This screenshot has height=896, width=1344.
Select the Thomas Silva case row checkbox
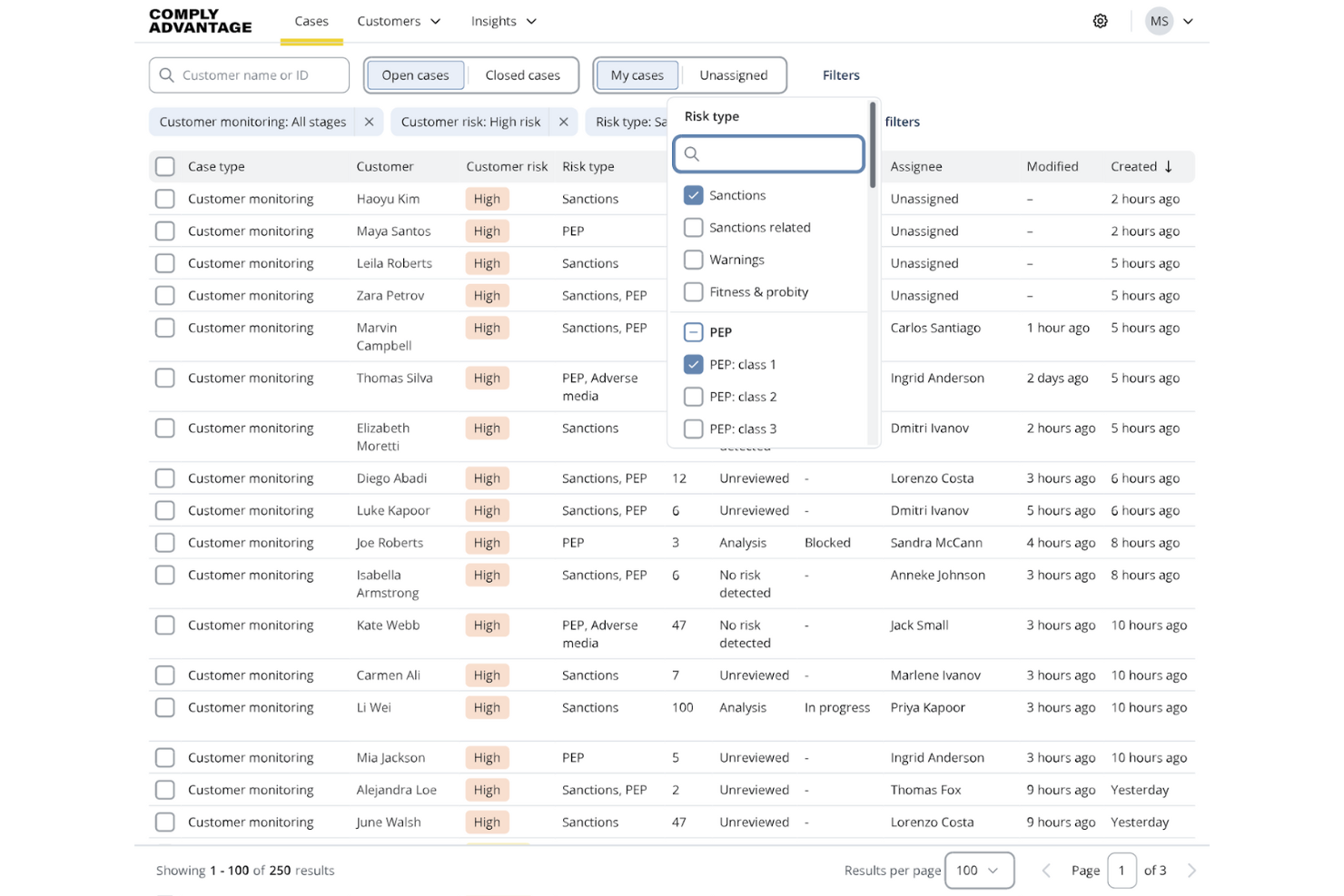[x=164, y=378]
